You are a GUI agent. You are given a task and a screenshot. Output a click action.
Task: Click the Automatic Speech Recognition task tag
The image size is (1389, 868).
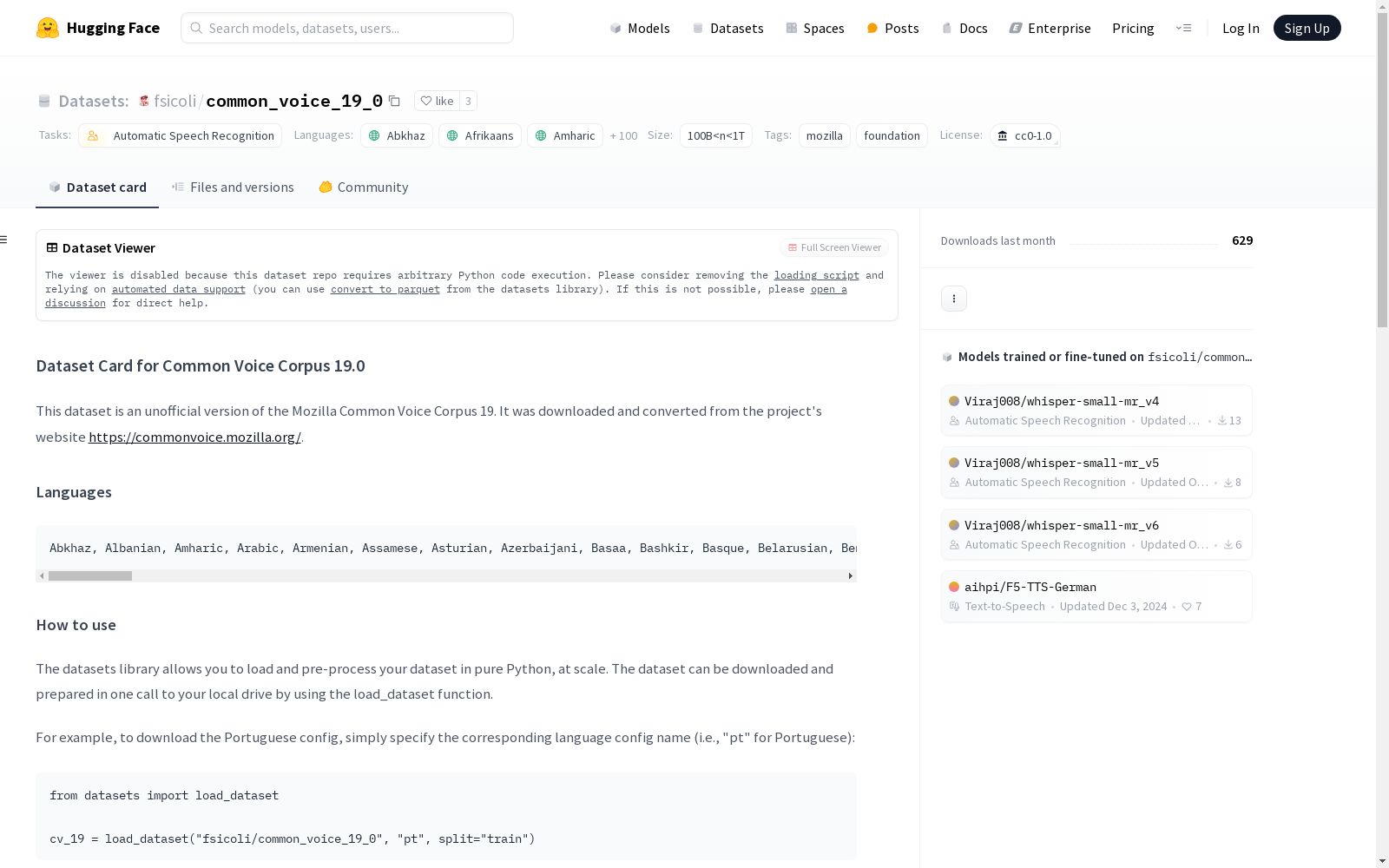(181, 135)
